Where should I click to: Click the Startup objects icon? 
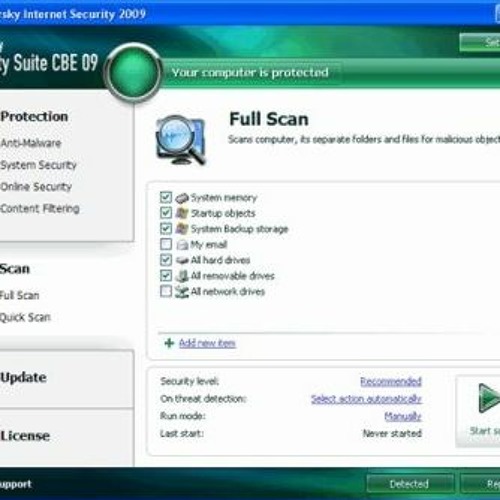[182, 213]
